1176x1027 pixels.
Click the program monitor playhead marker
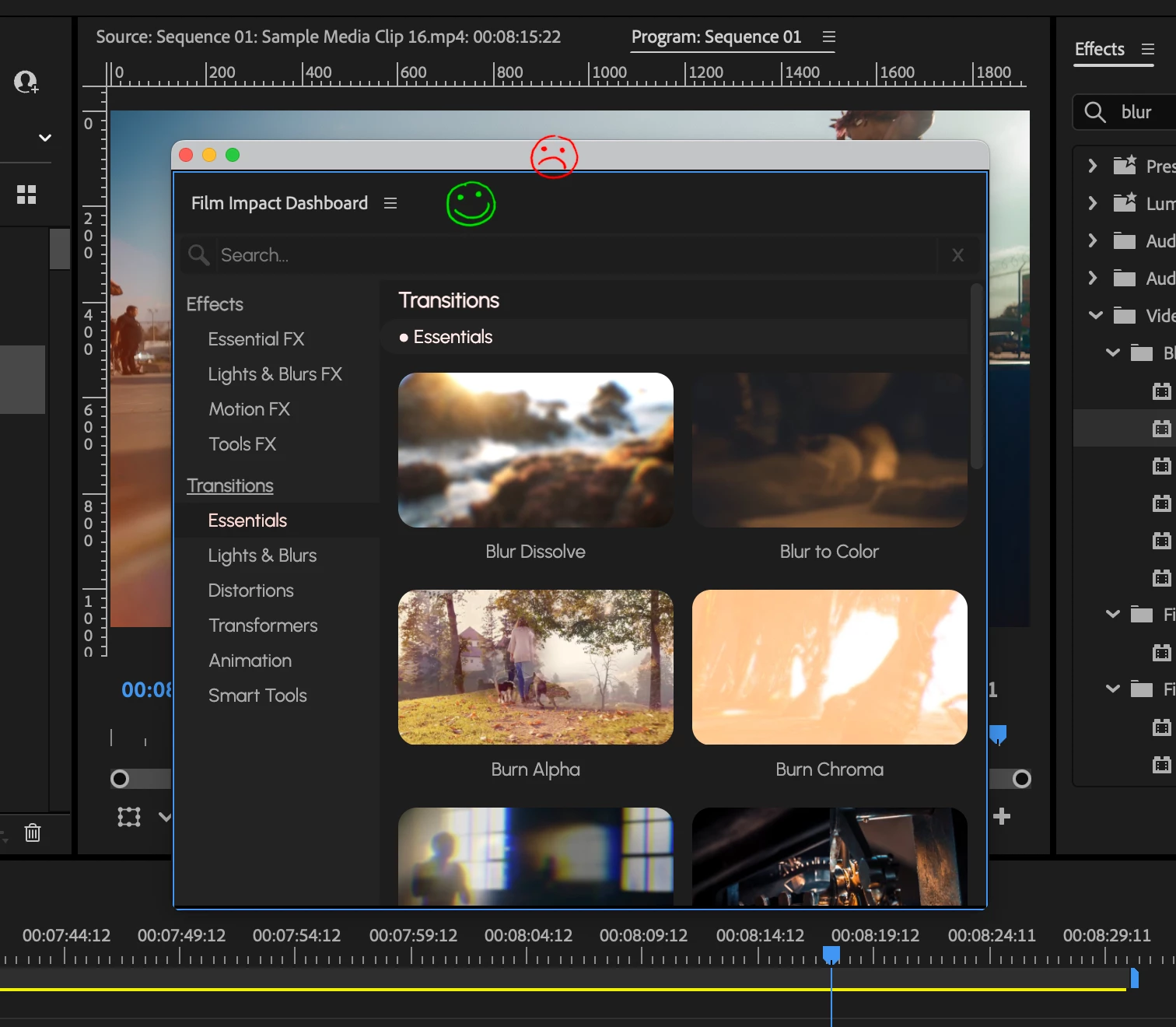click(x=998, y=734)
